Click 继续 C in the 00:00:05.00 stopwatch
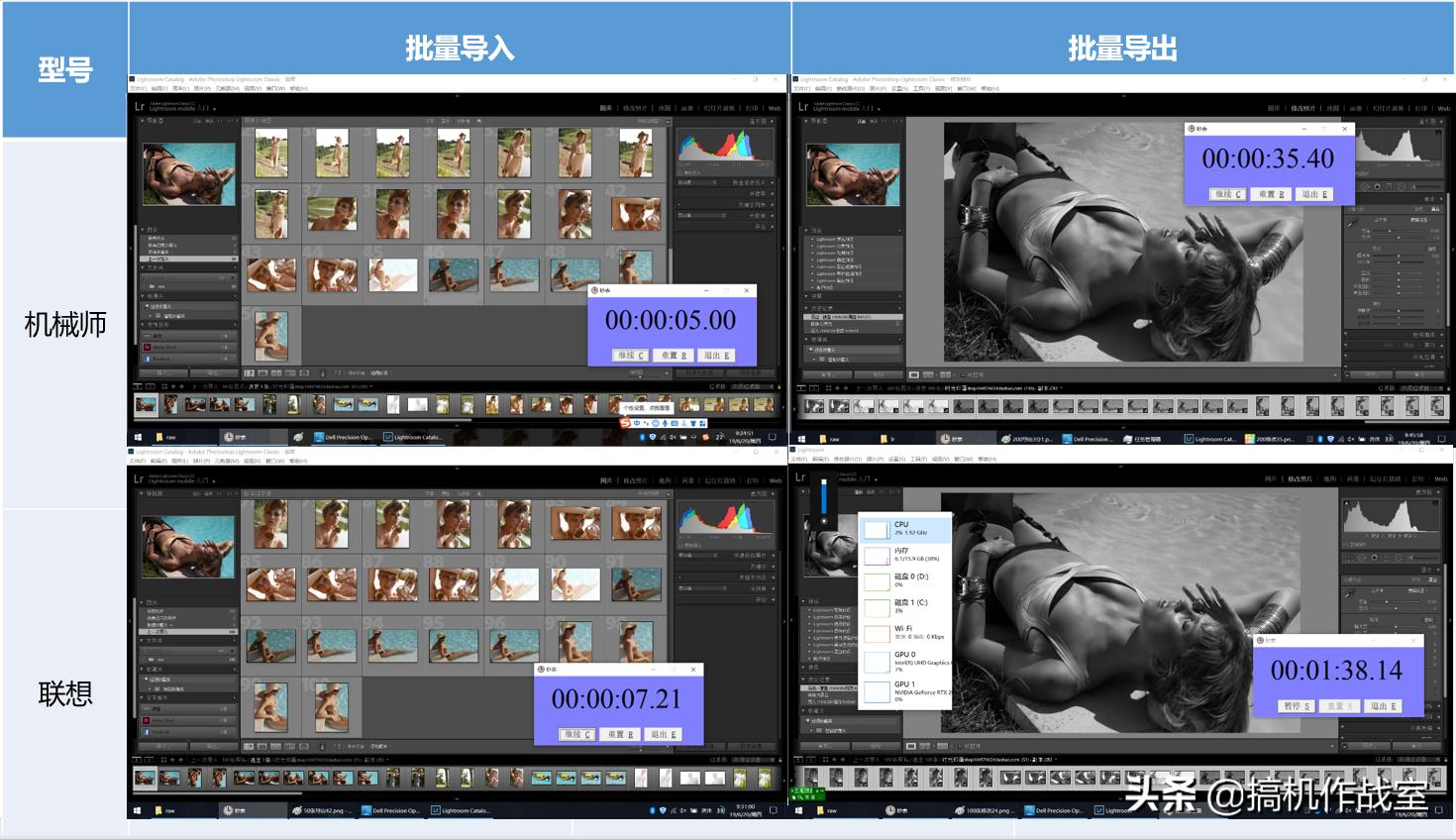This screenshot has width=1456, height=840. click(x=631, y=355)
